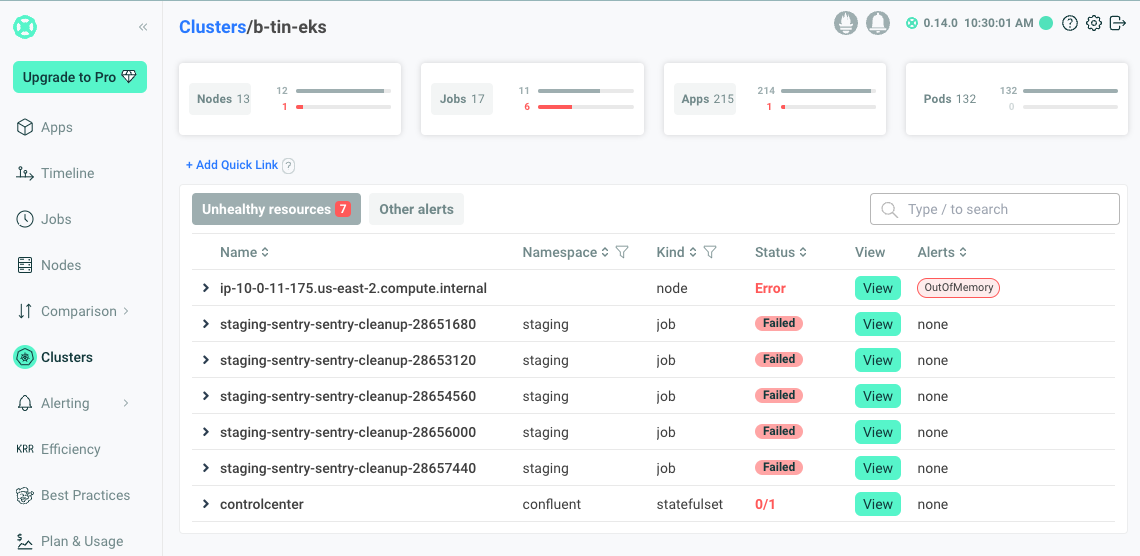The height and width of the screenshot is (556, 1140).
Task: Select Unhealthy resources tab
Action: point(276,209)
